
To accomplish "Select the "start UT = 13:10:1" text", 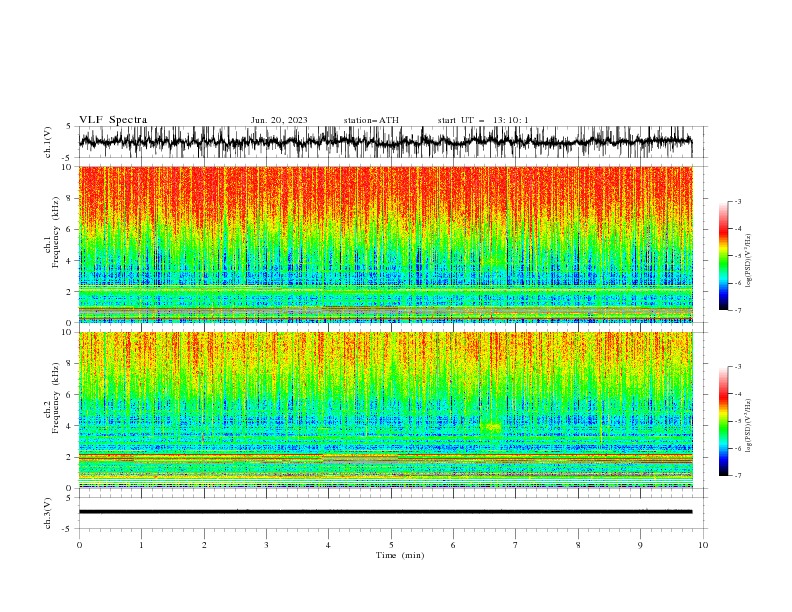I will click(483, 120).
